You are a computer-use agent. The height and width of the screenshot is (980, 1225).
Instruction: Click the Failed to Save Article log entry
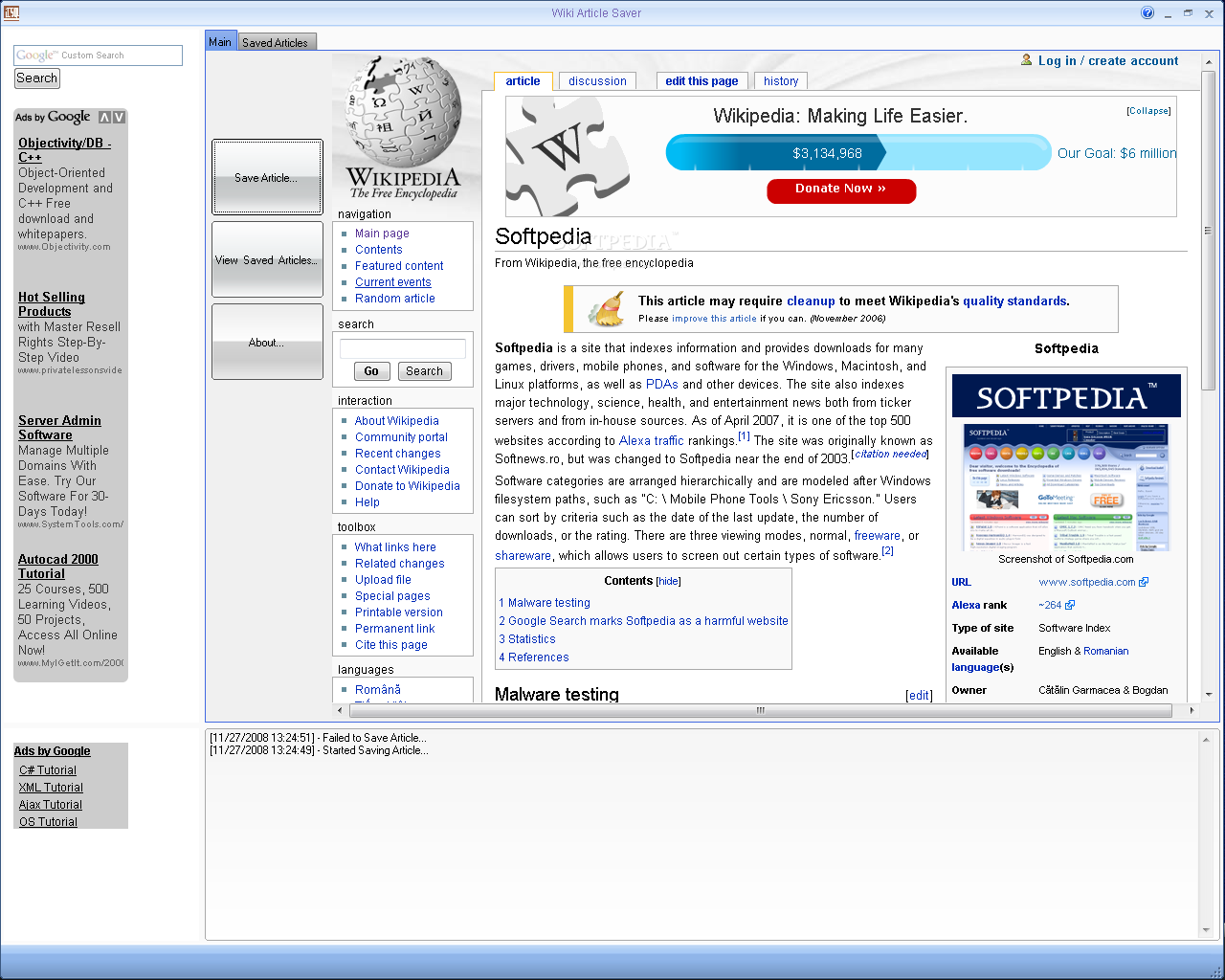(x=319, y=738)
